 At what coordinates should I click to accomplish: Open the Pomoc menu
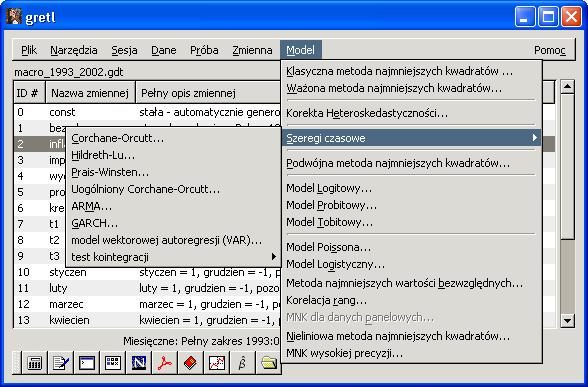(x=550, y=50)
